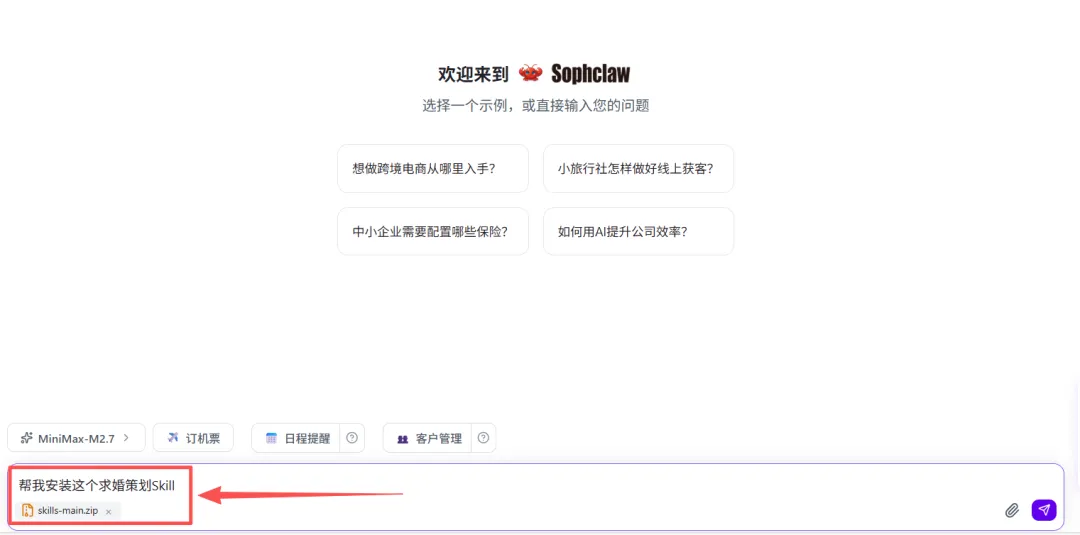This screenshot has height=535, width=1080.
Task: Click the paperclip attach file icon
Action: 1011,510
